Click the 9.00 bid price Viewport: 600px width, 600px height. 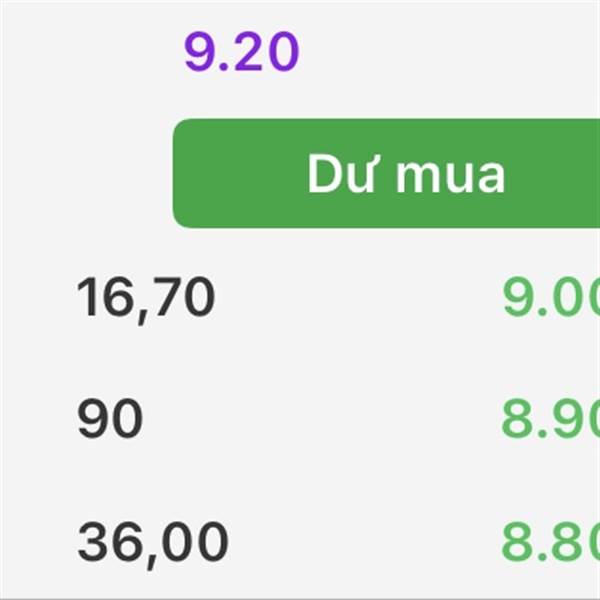point(551,297)
